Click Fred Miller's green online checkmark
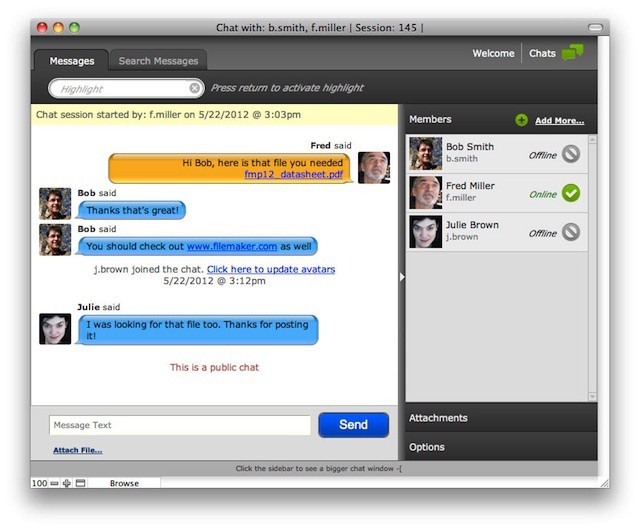This screenshot has width=640, height=530. [x=571, y=193]
